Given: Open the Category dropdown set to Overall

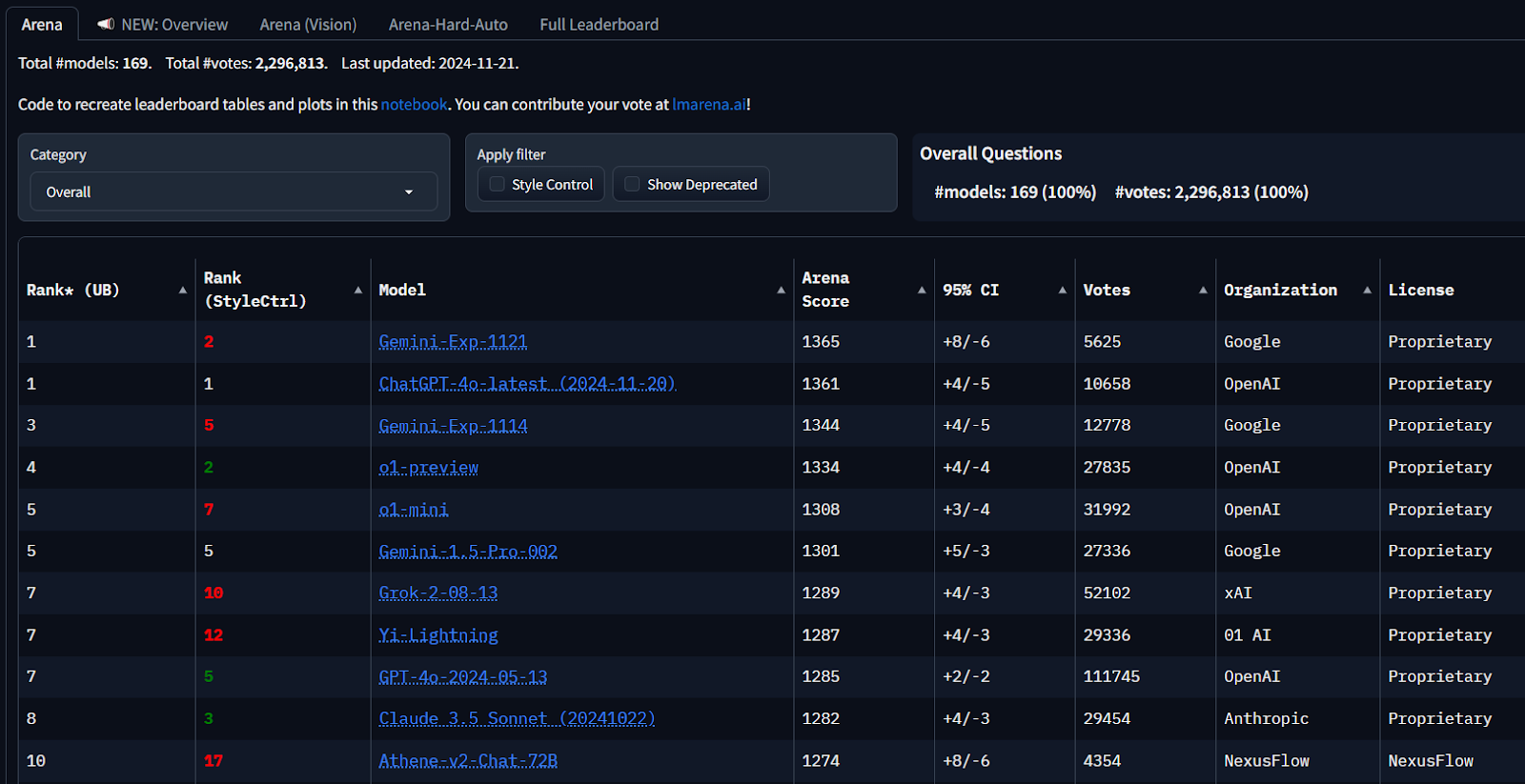Looking at the screenshot, I should tap(234, 191).
